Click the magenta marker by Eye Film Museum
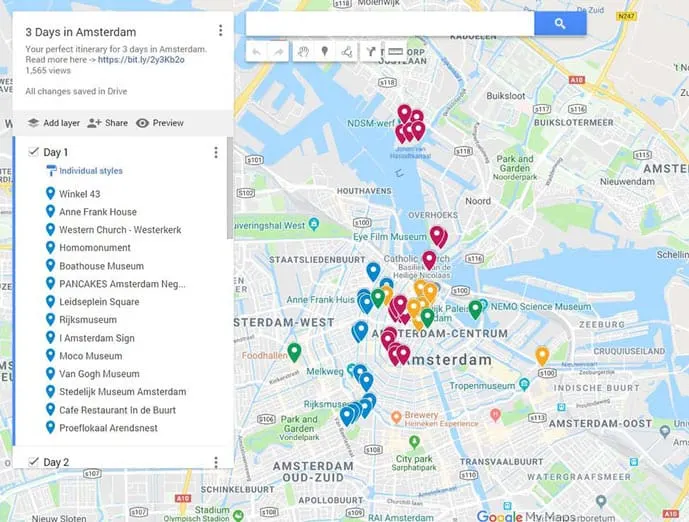The width and height of the screenshot is (689, 522). [x=437, y=235]
